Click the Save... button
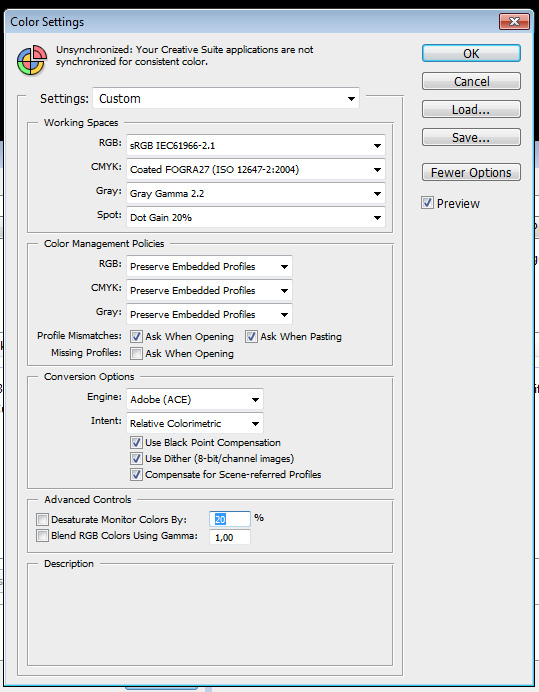The width and height of the screenshot is (539, 692). (x=471, y=138)
